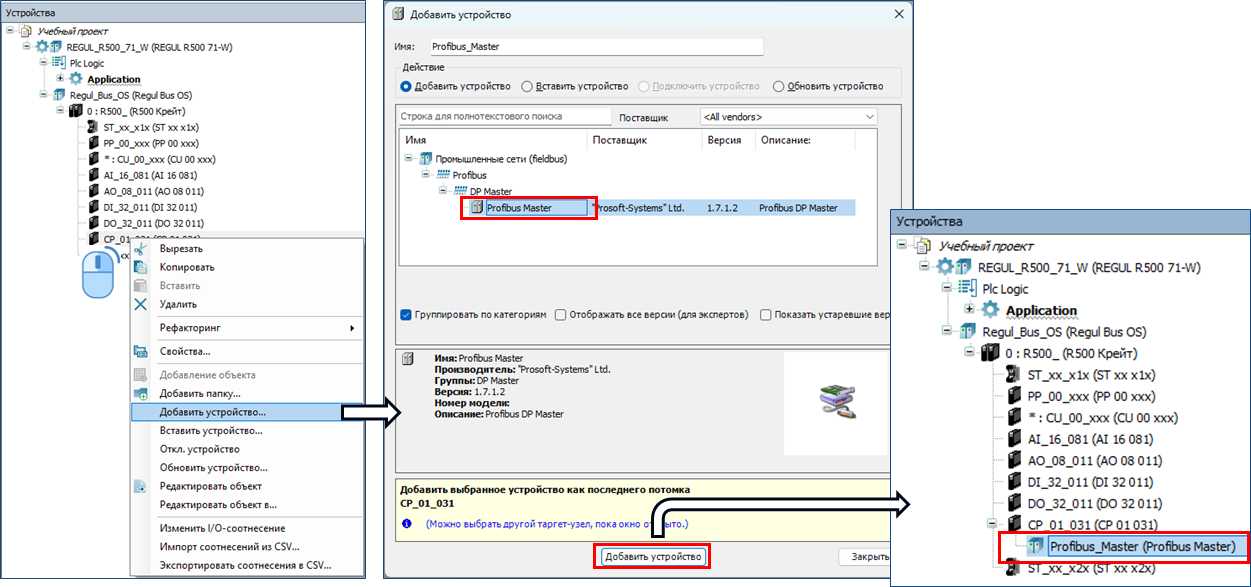1251x587 pixels.
Task: Choose Добавить устройство... in context menu
Action: (213, 412)
